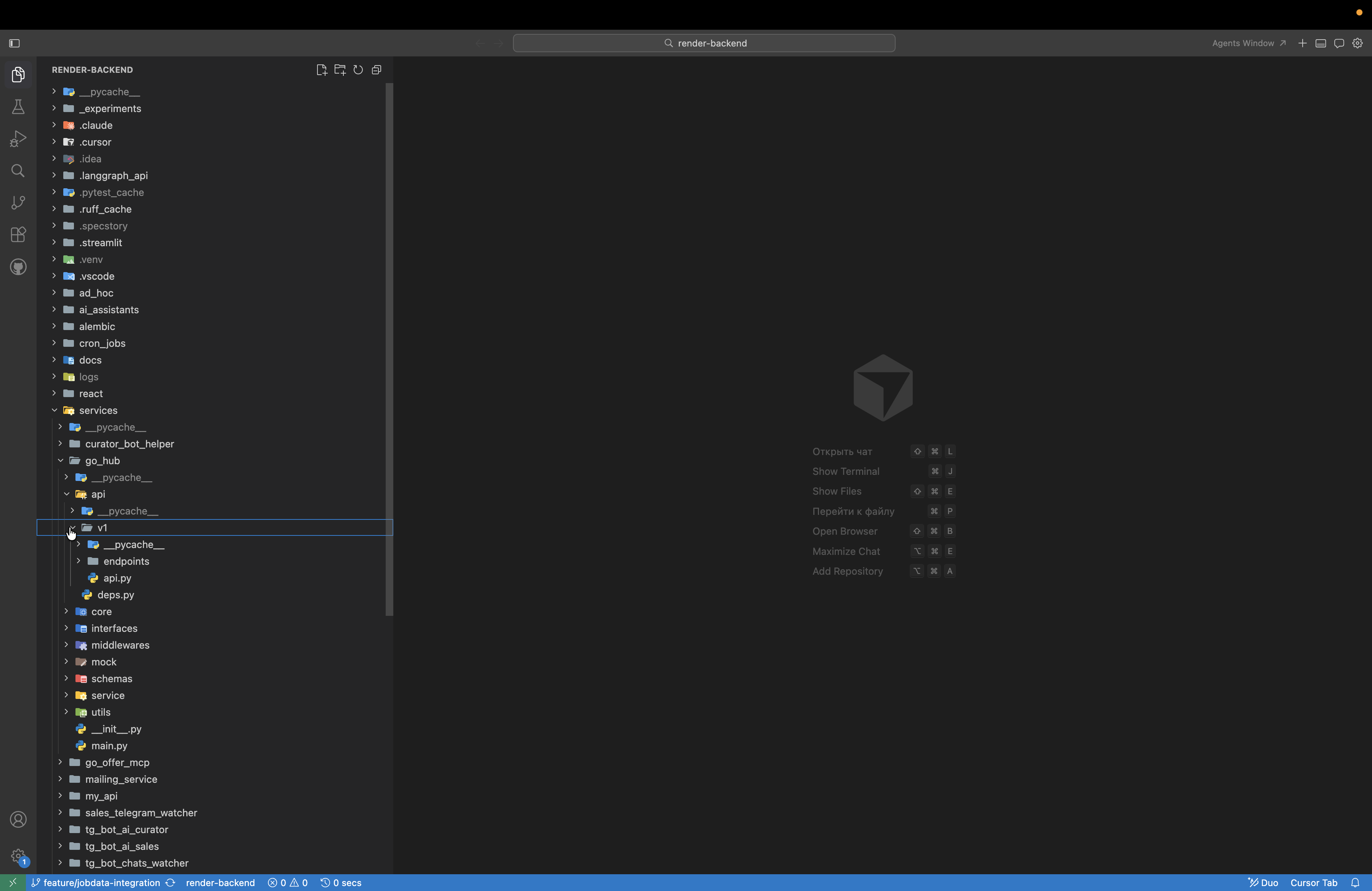Click the New Folder icon in explorer header
1372x891 pixels.
pos(340,70)
